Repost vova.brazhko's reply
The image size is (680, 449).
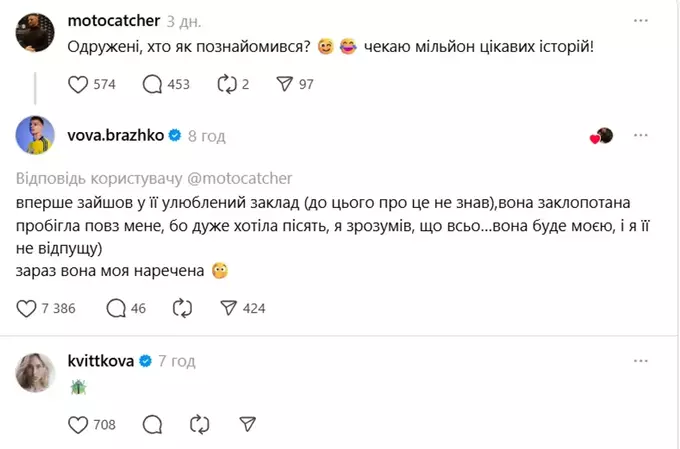[182, 308]
